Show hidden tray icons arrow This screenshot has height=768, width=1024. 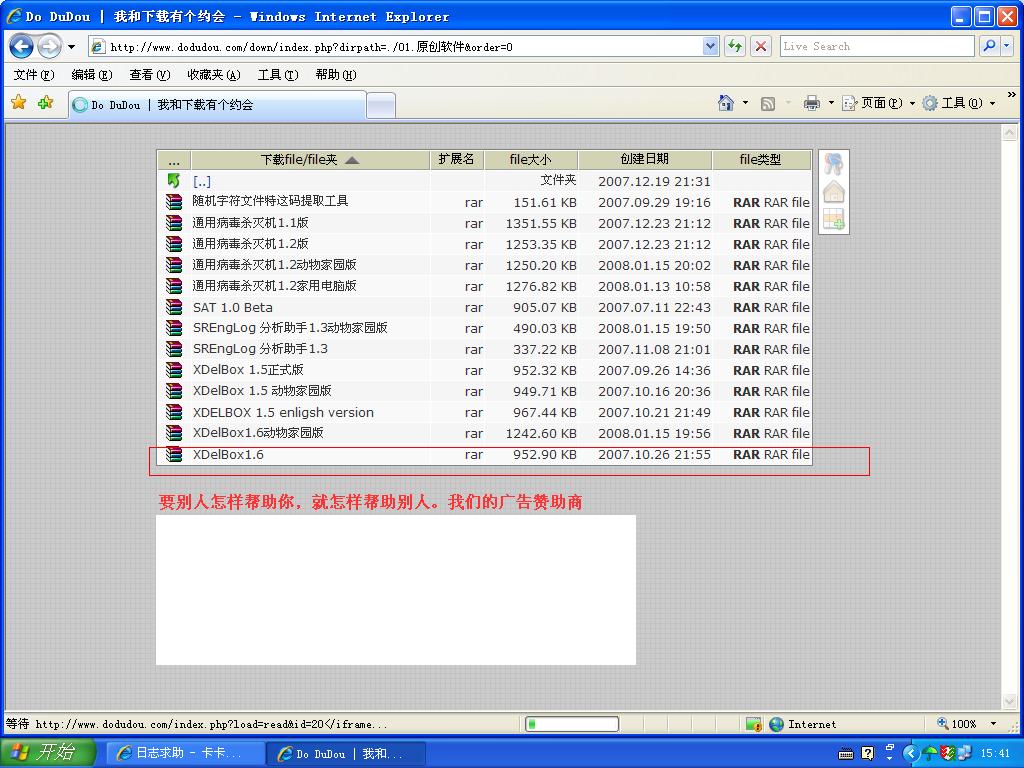910,753
